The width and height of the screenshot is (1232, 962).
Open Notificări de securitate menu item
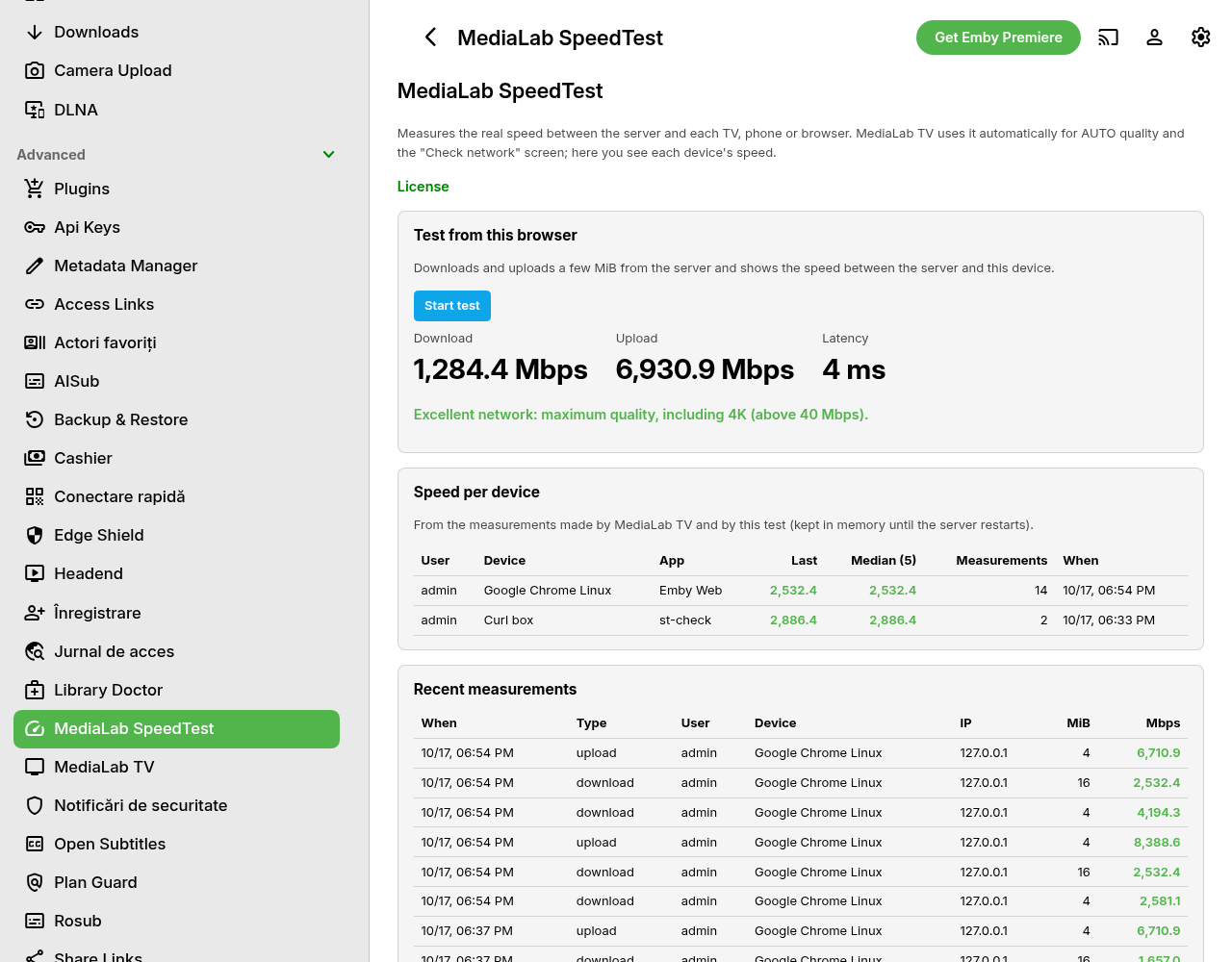click(176, 805)
